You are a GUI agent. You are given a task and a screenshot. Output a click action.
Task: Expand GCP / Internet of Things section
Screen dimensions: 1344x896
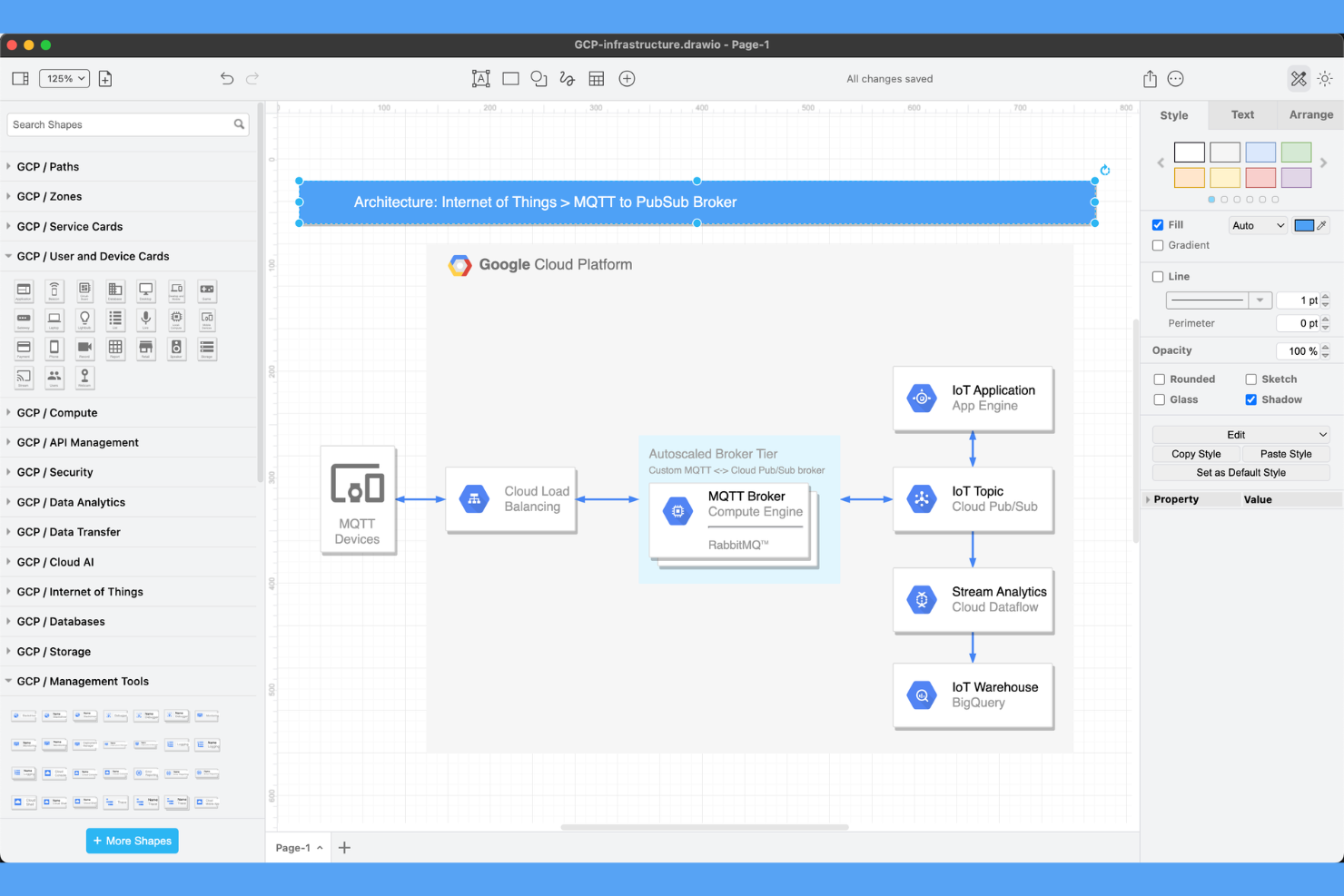pos(128,592)
